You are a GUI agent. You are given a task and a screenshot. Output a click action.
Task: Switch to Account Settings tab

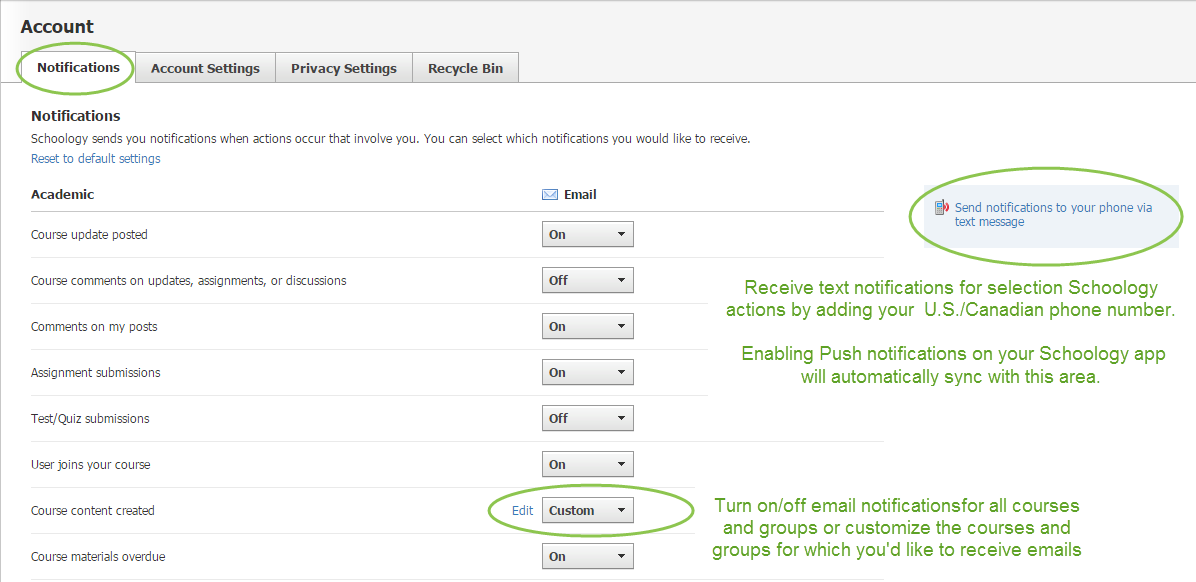(205, 68)
